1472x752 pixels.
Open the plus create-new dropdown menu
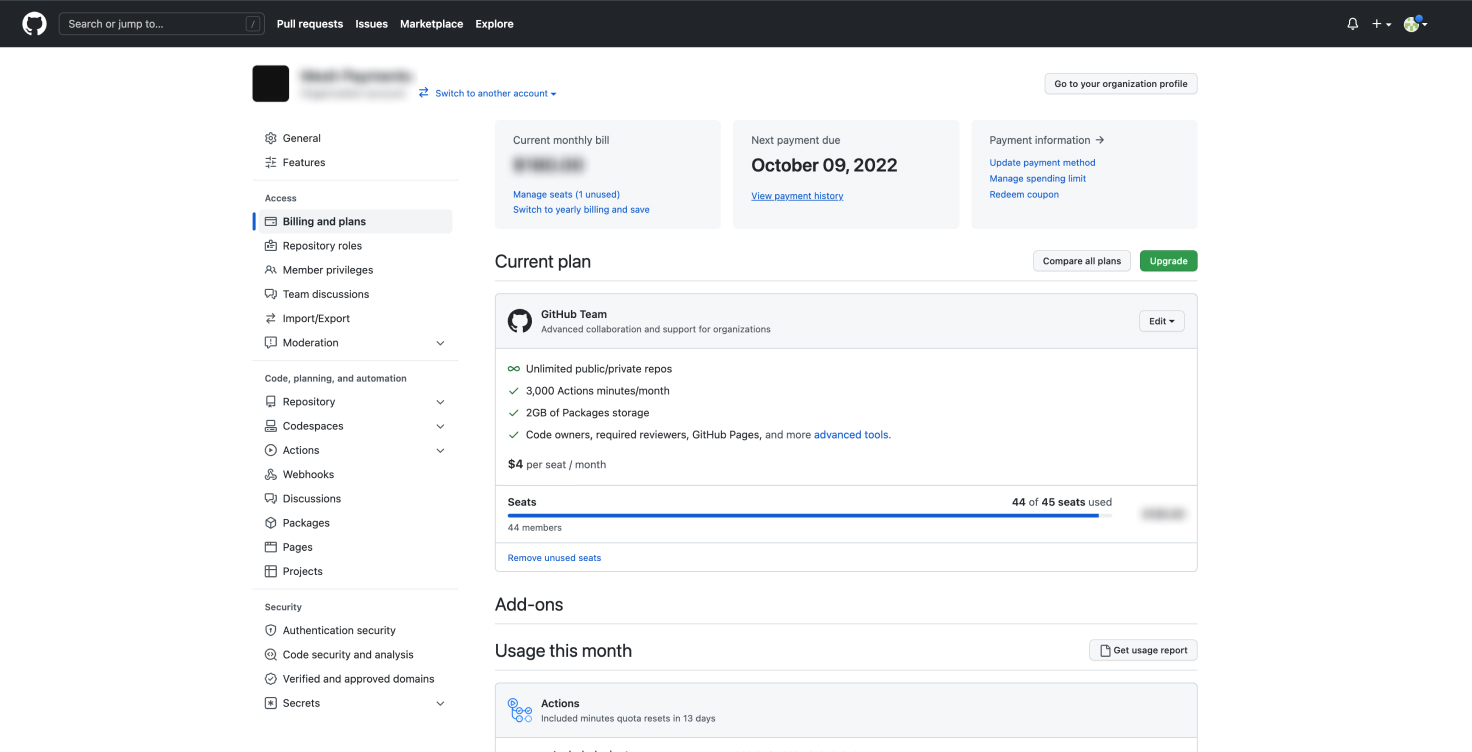tap(1381, 24)
